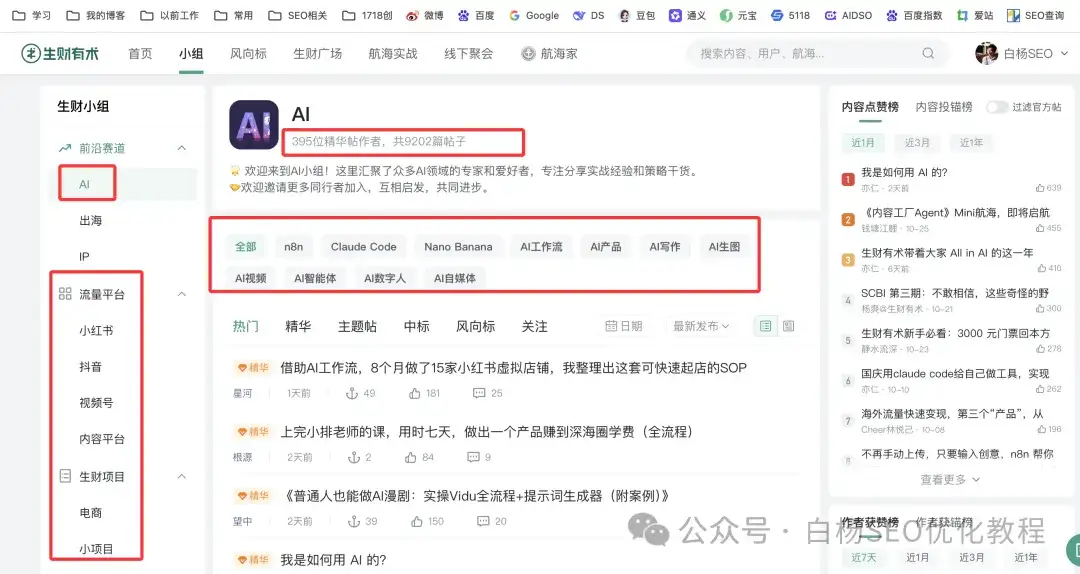
Task: Click the search magnifier icon
Action: pos(928,53)
